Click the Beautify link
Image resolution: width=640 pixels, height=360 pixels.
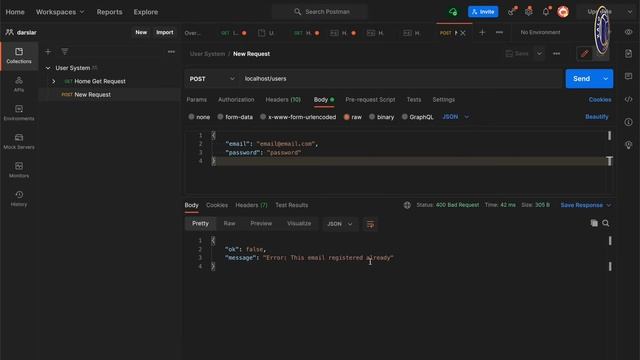pyautogui.click(x=596, y=117)
